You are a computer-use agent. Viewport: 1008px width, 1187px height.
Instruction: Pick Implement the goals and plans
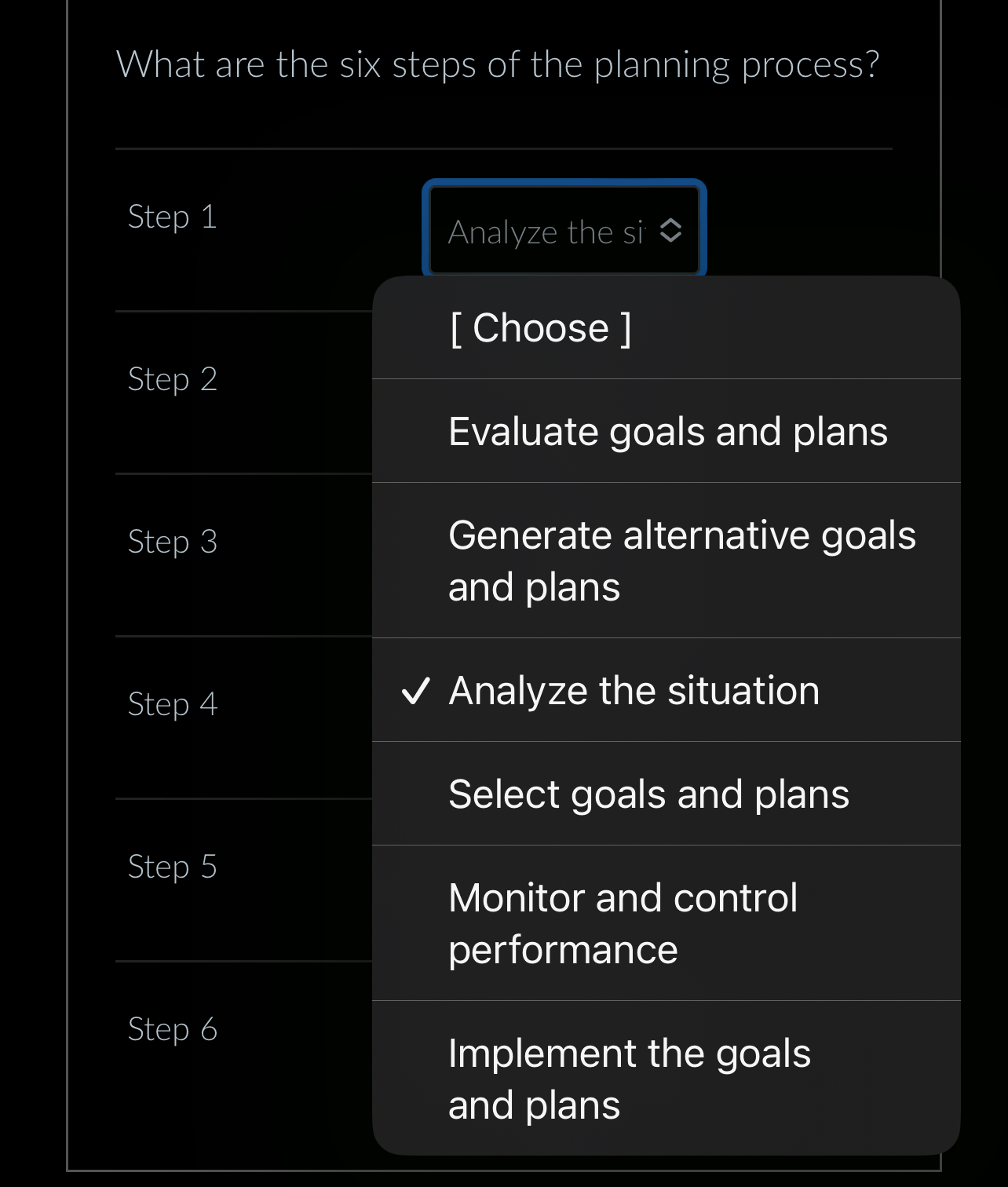(x=628, y=1079)
